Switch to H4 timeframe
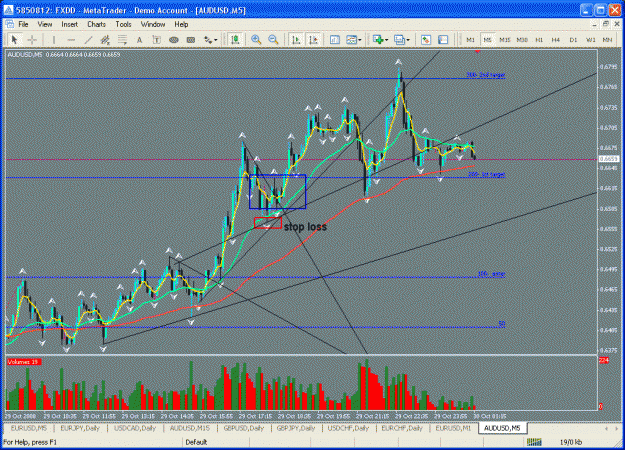The height and width of the screenshot is (450, 625). pyautogui.click(x=556, y=40)
